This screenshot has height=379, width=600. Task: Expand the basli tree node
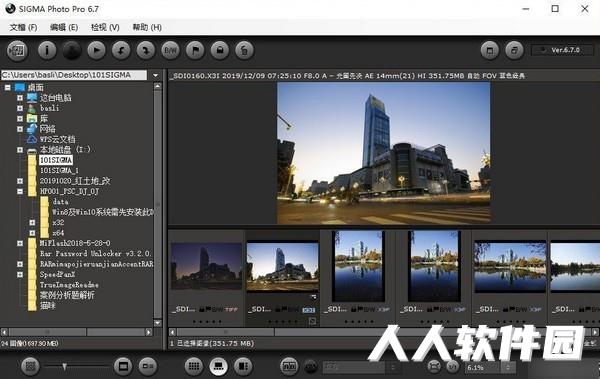point(20,108)
